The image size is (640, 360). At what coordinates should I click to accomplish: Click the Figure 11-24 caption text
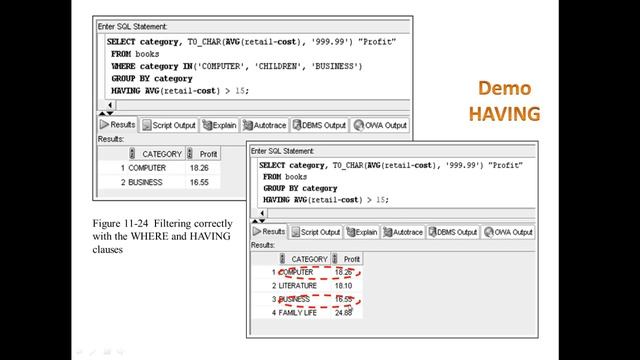click(162, 236)
